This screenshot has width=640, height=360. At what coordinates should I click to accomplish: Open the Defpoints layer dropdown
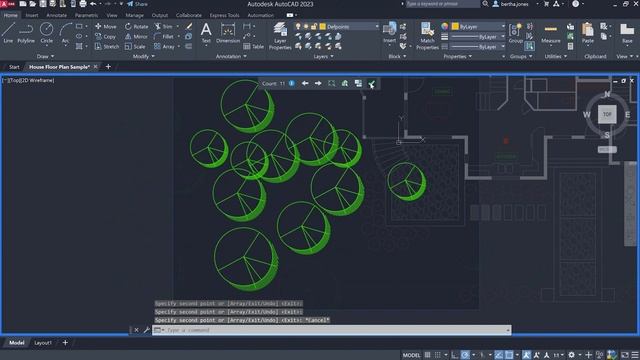pyautogui.click(x=377, y=27)
